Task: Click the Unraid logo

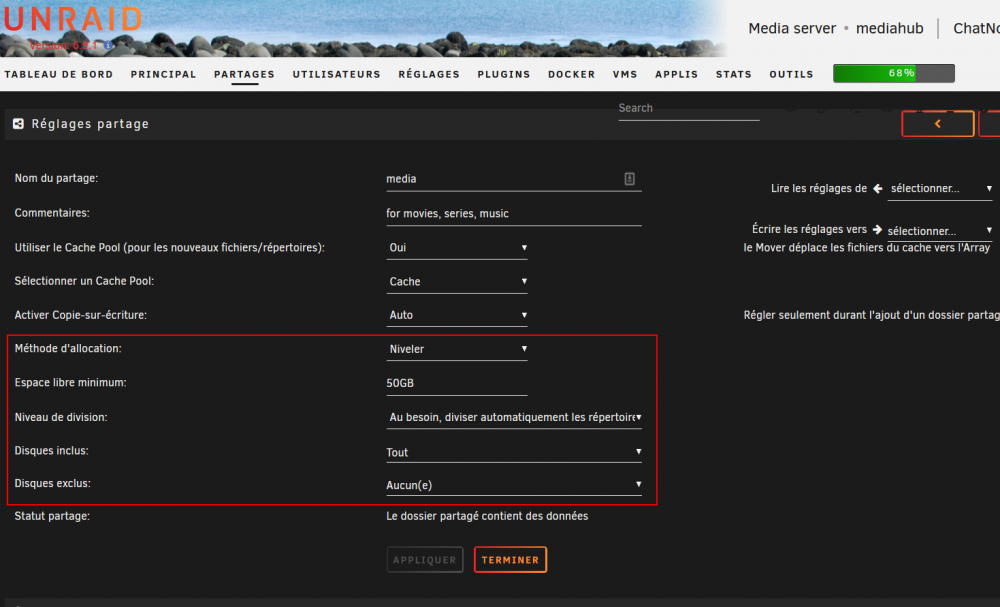Action: tap(73, 19)
